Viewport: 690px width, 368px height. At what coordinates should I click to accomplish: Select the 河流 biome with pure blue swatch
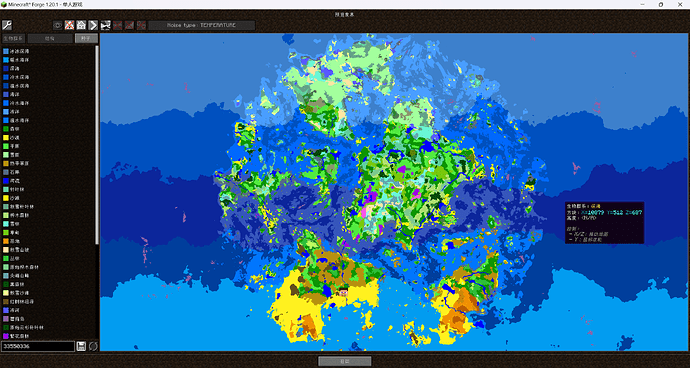[x=48, y=180]
